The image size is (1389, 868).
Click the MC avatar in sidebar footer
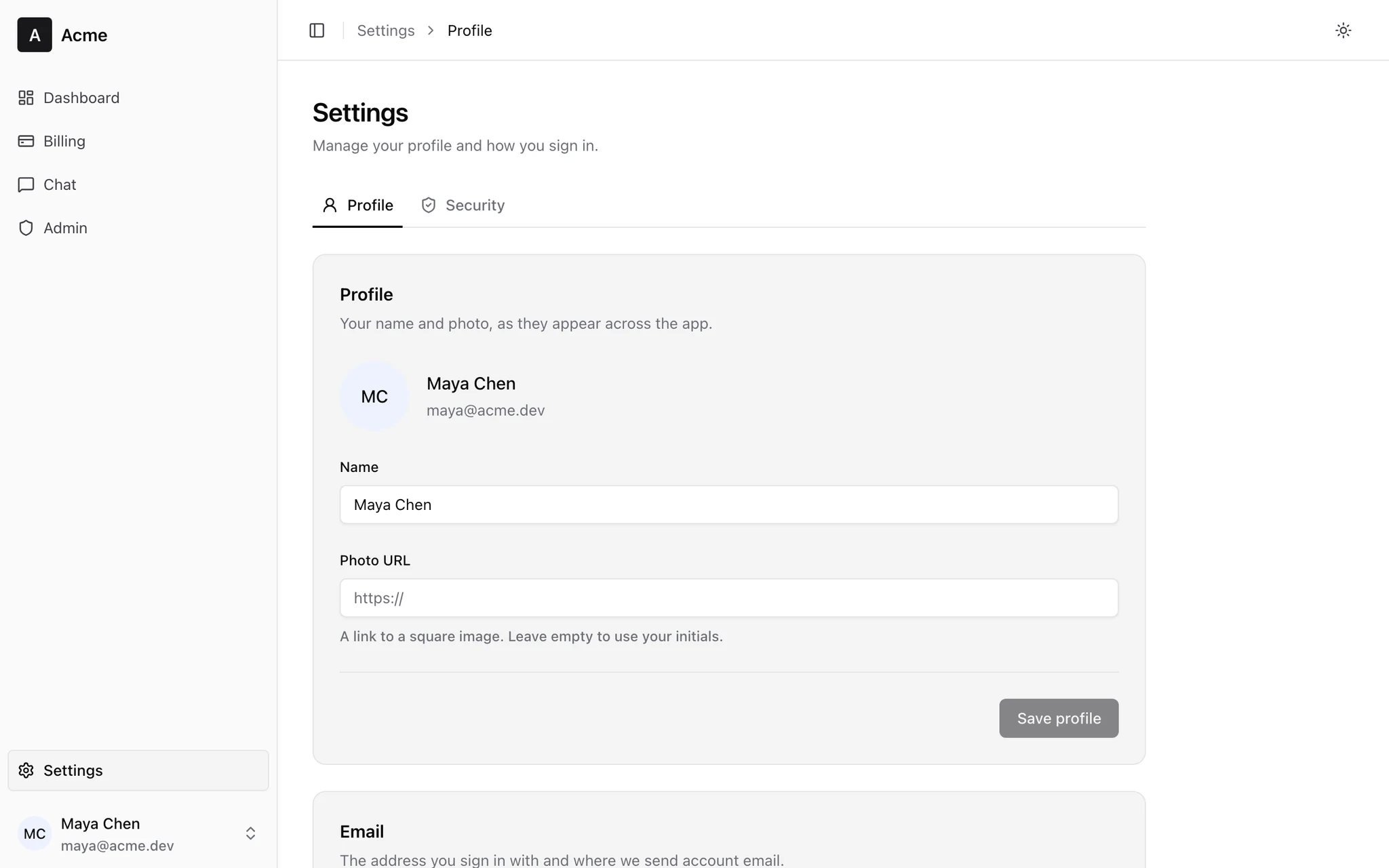click(35, 833)
